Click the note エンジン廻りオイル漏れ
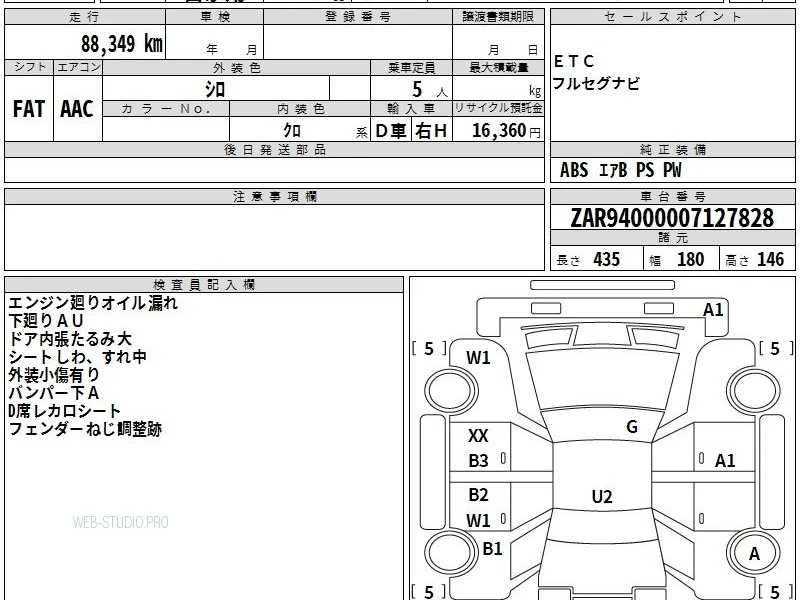This screenshot has height=600, width=800. [x=93, y=303]
